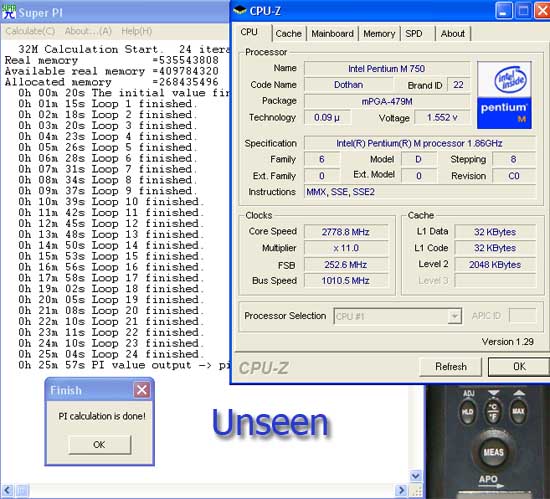Click the Super PI scroll down arrow

pyautogui.click(x=416, y=476)
